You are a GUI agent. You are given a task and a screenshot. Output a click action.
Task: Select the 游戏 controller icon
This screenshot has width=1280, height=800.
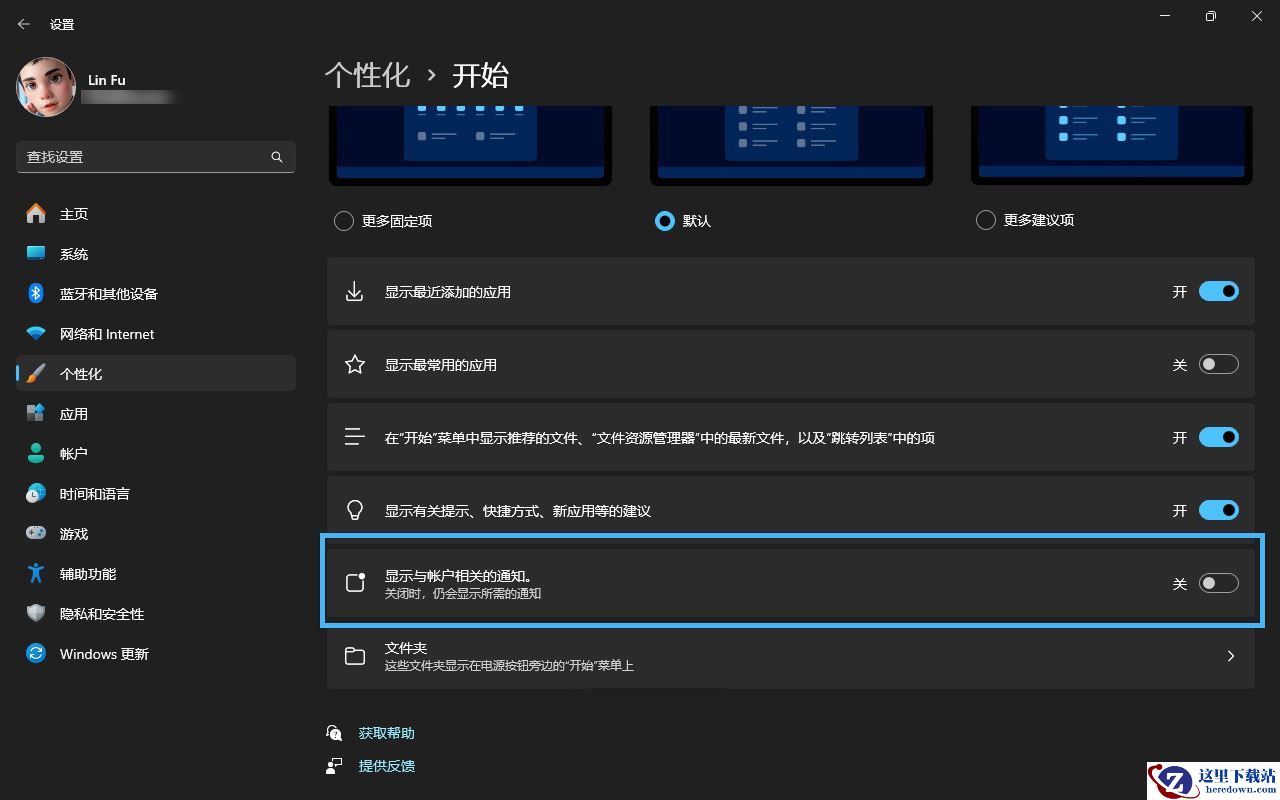pyautogui.click(x=36, y=534)
